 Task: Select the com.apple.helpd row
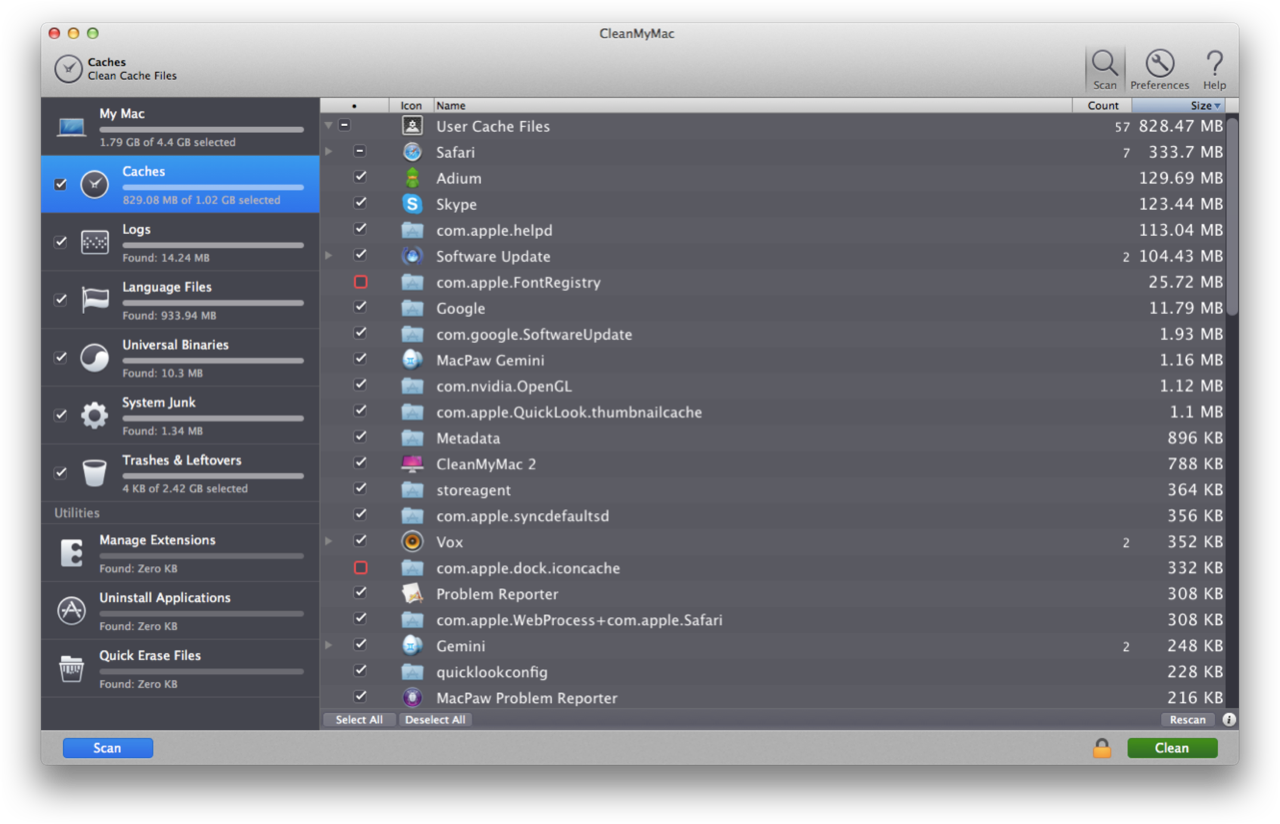(773, 230)
